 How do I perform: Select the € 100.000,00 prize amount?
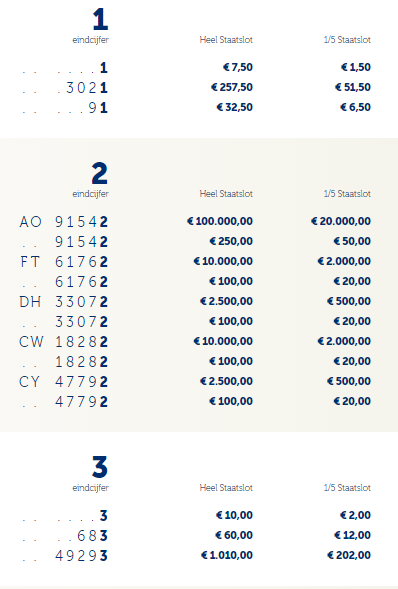[220, 221]
